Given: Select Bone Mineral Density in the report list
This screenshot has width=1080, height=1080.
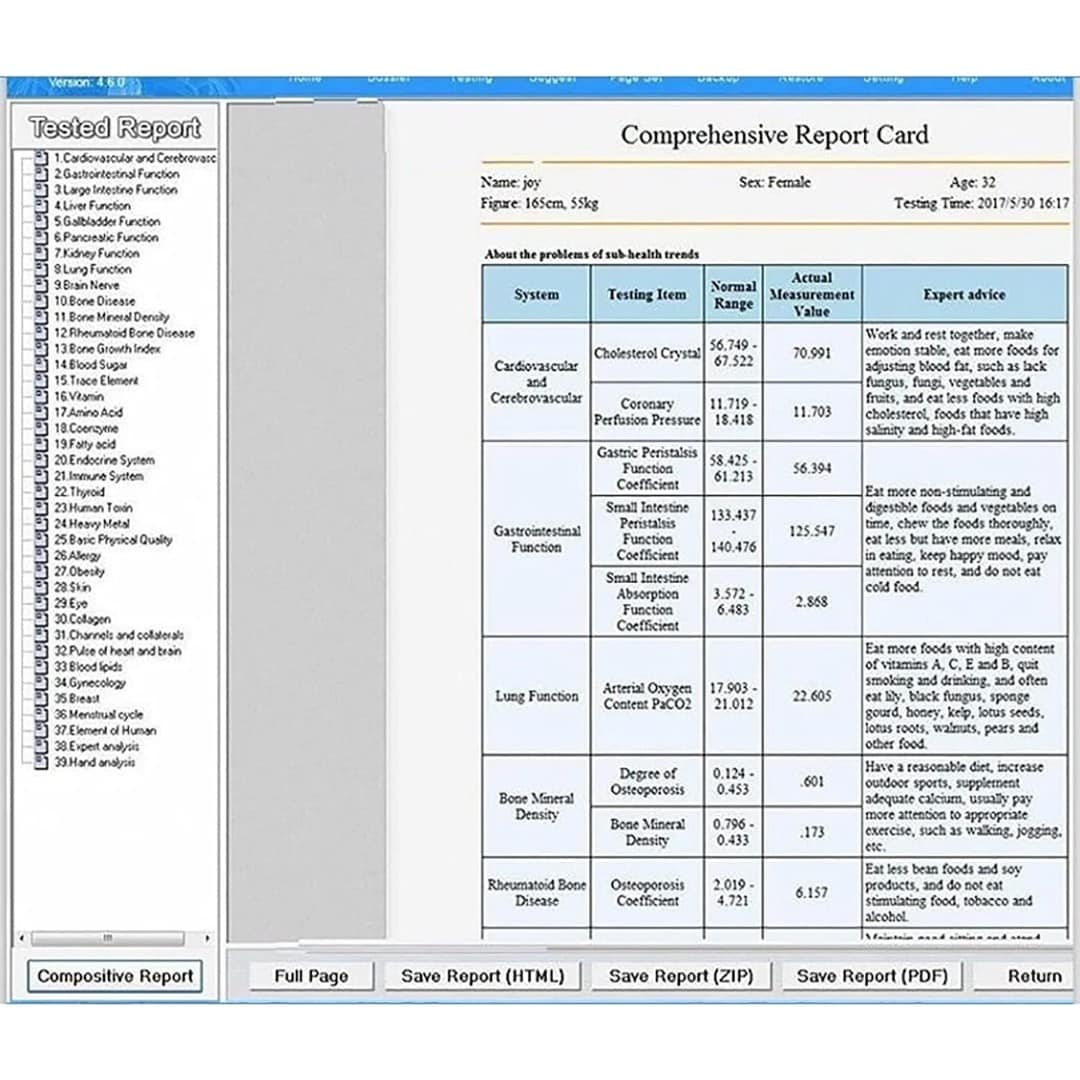Looking at the screenshot, I should point(112,317).
